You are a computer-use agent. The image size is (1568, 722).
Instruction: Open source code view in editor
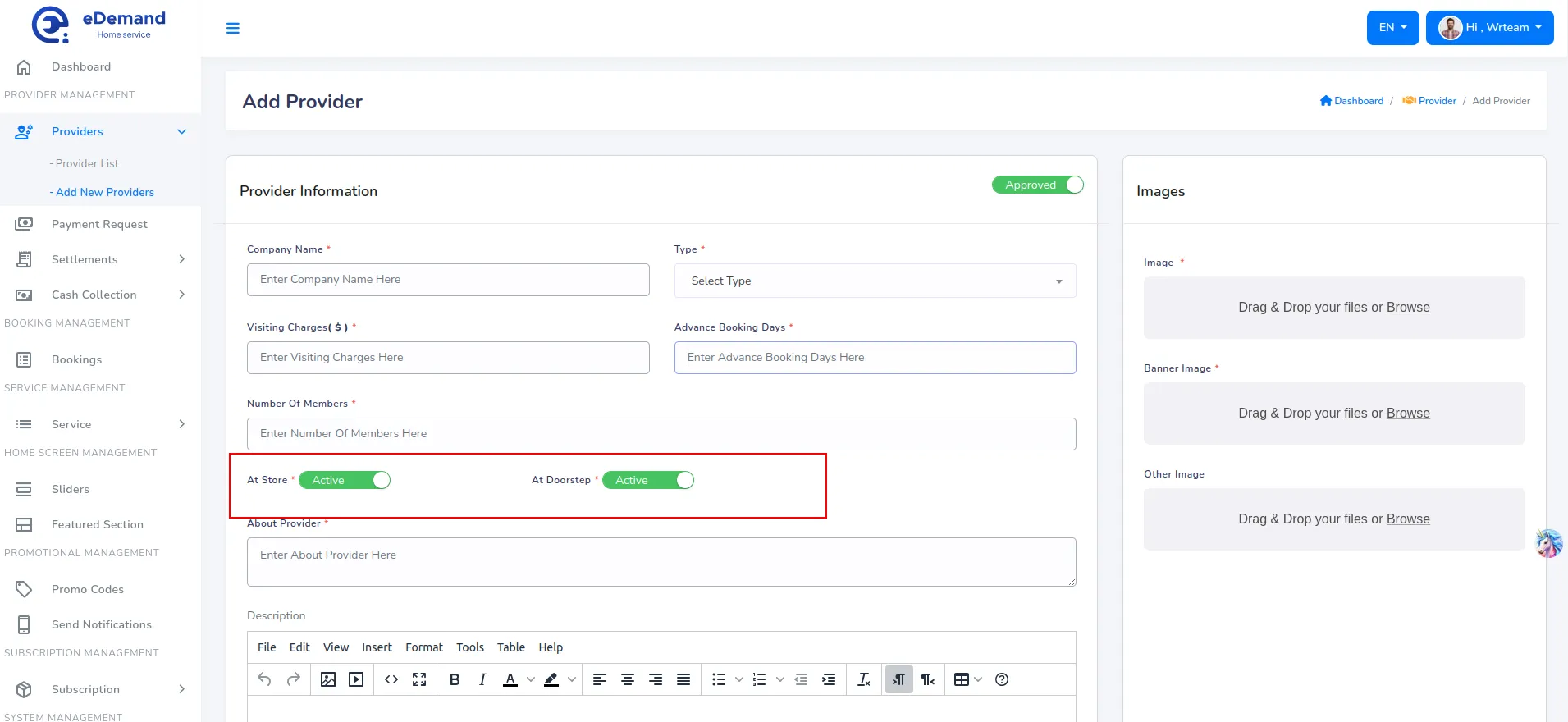[x=391, y=679]
